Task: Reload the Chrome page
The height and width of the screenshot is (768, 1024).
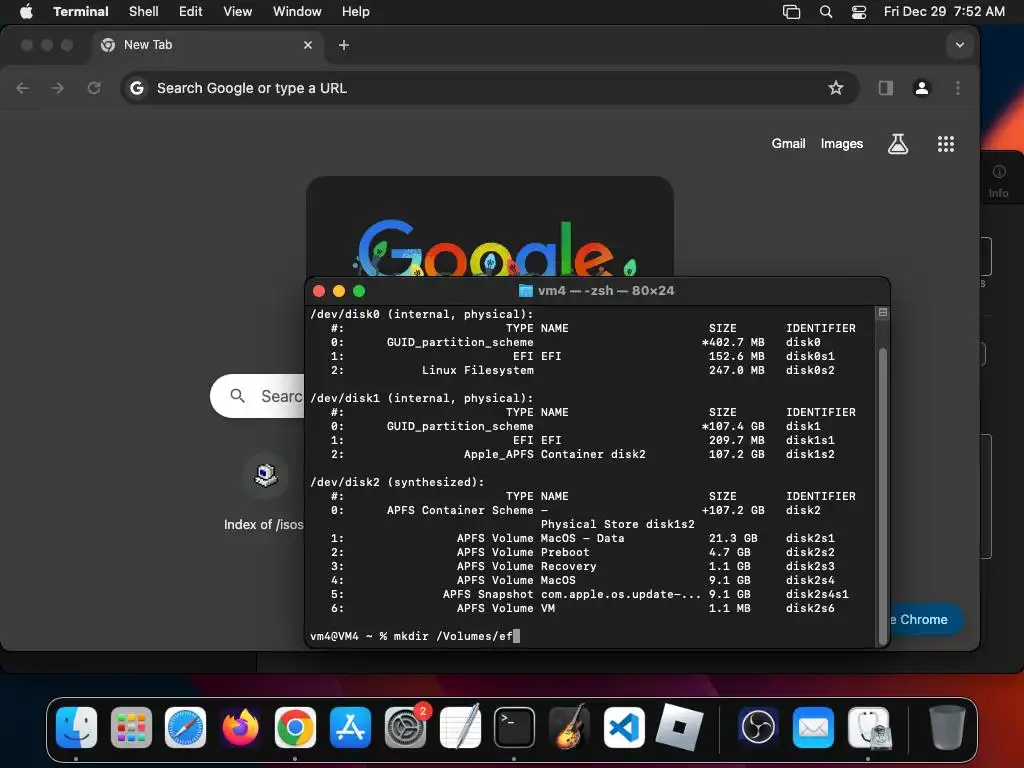Action: [x=94, y=88]
